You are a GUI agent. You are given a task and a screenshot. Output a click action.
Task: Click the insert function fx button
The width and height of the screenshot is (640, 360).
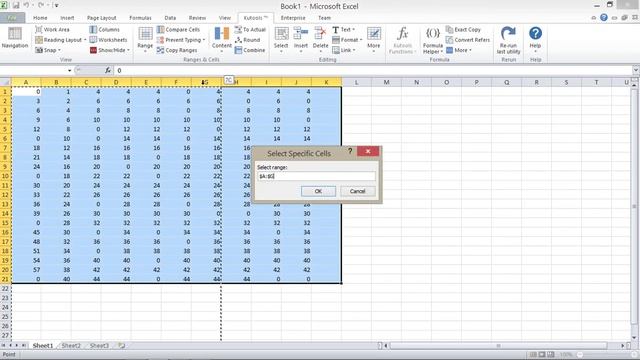coord(108,71)
